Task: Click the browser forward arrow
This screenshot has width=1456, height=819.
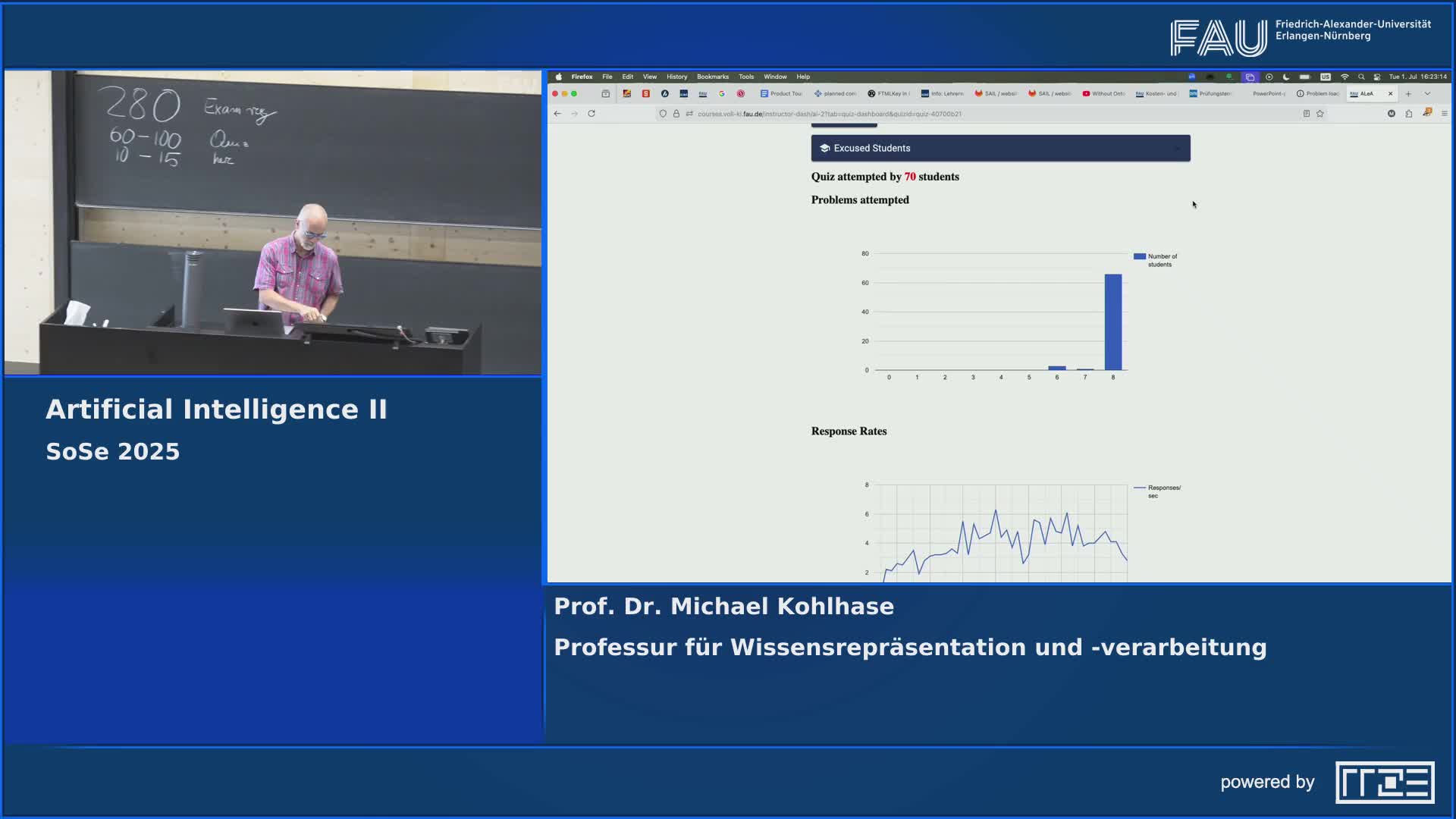Action: click(574, 114)
